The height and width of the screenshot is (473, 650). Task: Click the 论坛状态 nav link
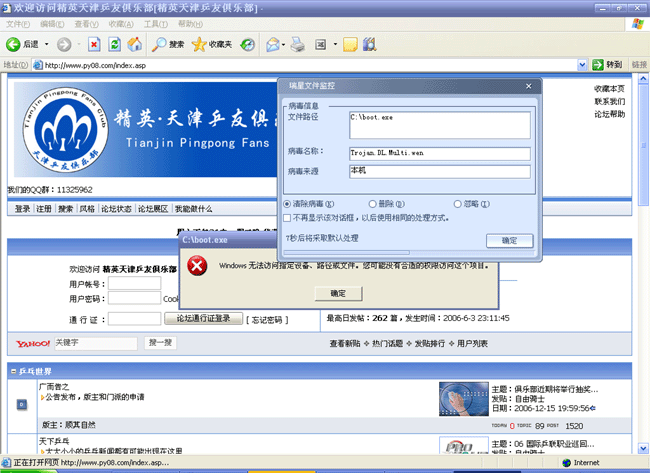pos(116,209)
